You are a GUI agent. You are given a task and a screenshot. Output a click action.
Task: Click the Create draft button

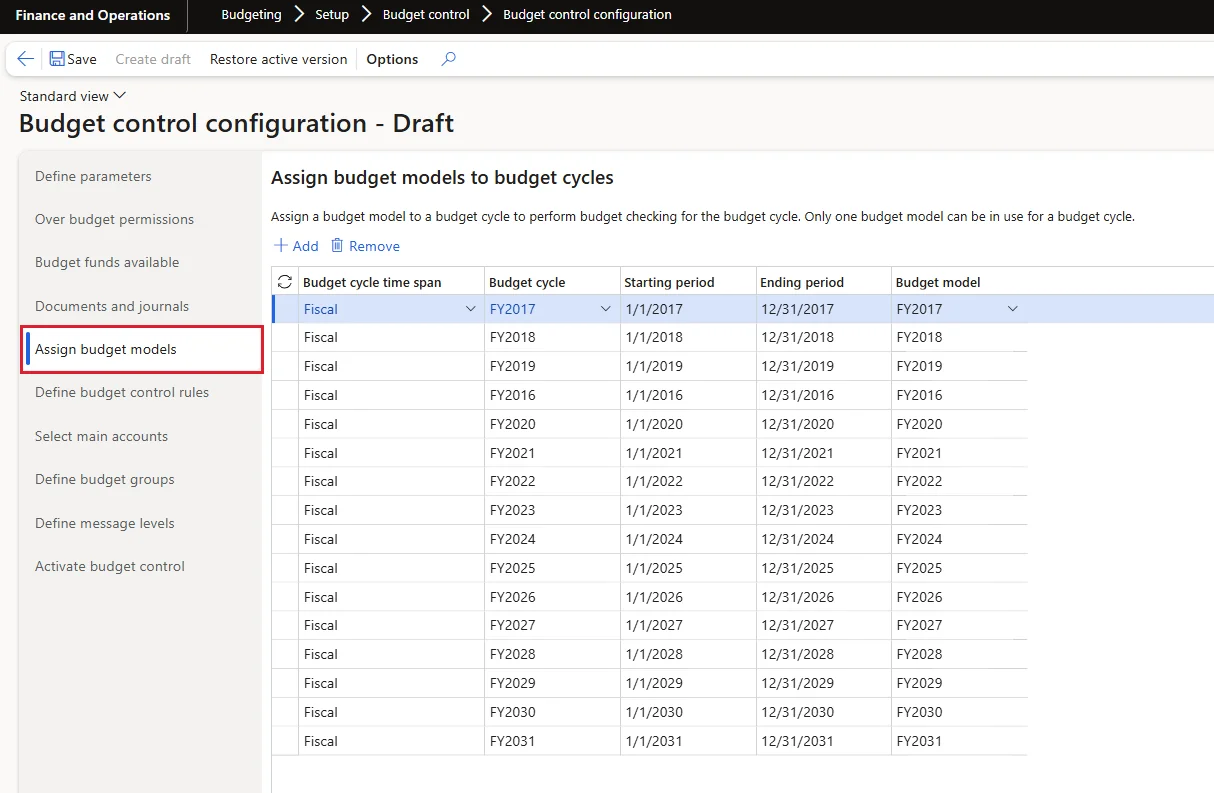153,59
